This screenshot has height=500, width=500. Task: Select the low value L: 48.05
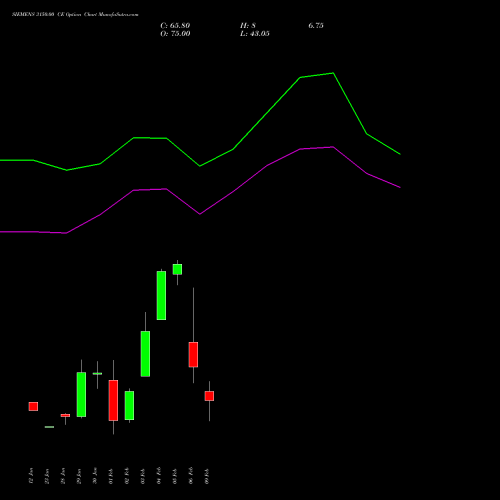[255, 34]
